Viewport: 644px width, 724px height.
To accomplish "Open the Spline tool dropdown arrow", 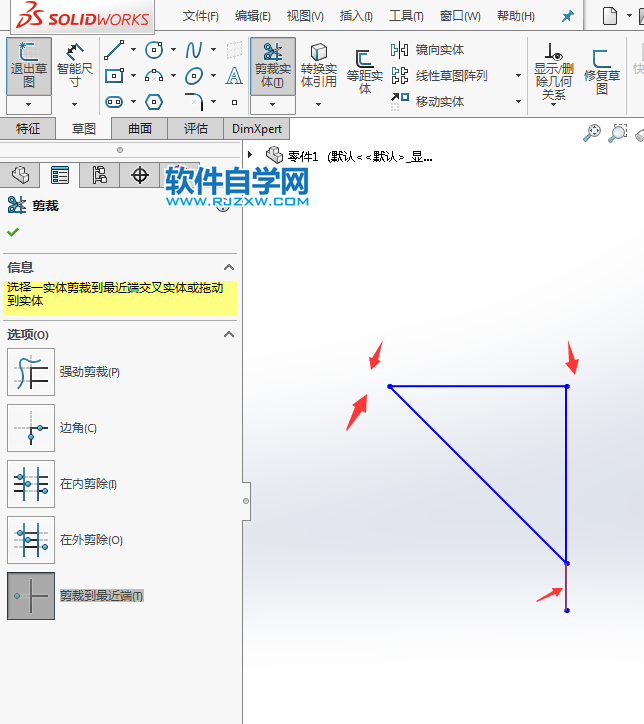I will 214,50.
